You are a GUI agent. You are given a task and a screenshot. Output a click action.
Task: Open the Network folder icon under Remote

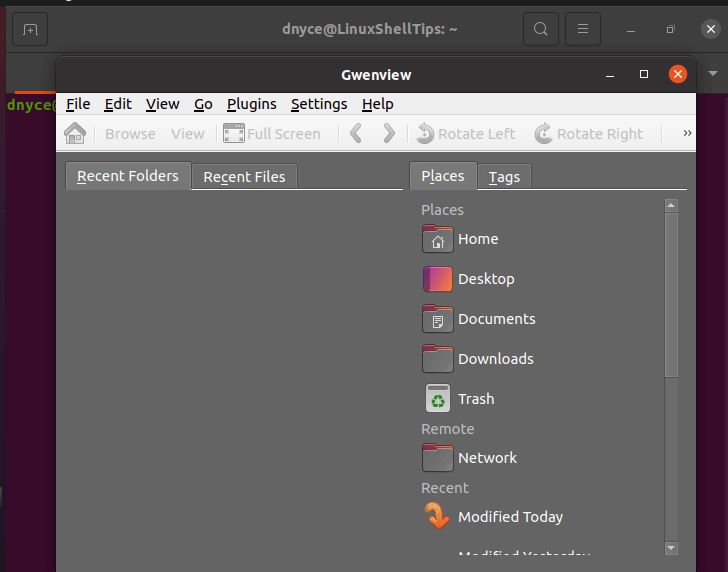437,457
